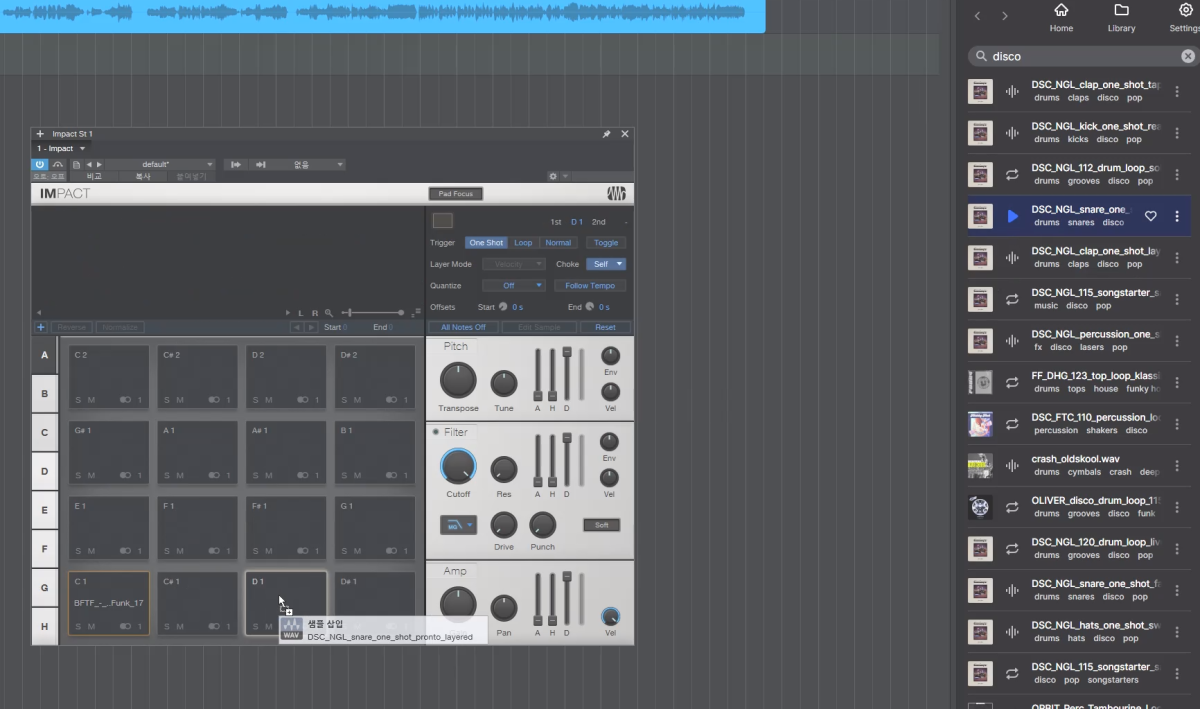Click the PreSonus logo in Impact
The height and width of the screenshot is (709, 1200).
tap(616, 193)
